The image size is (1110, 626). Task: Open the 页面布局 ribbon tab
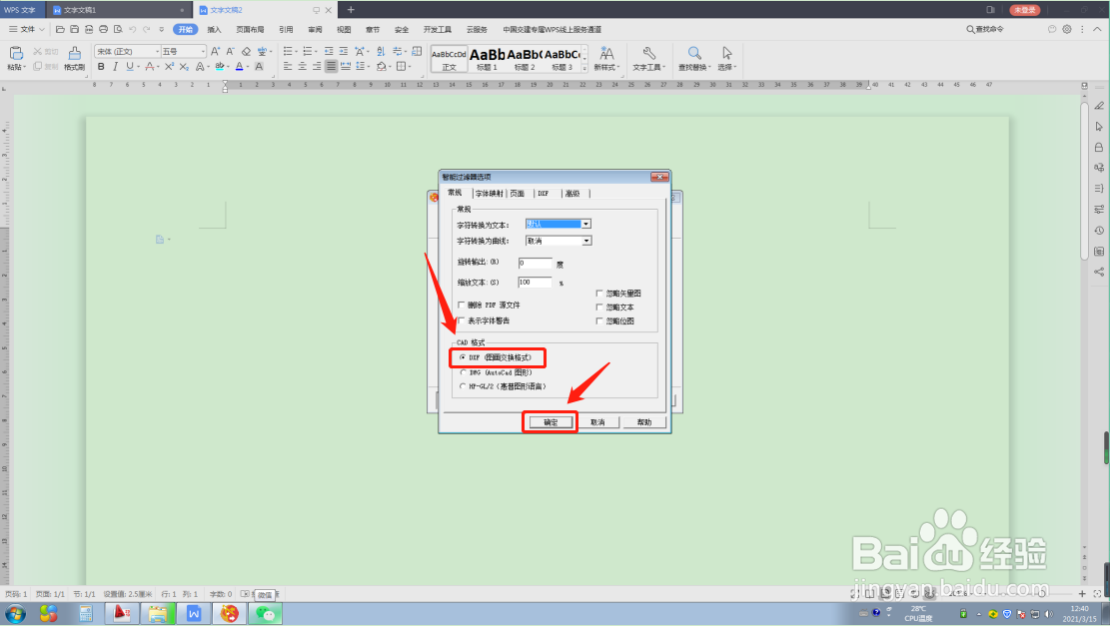click(250, 30)
